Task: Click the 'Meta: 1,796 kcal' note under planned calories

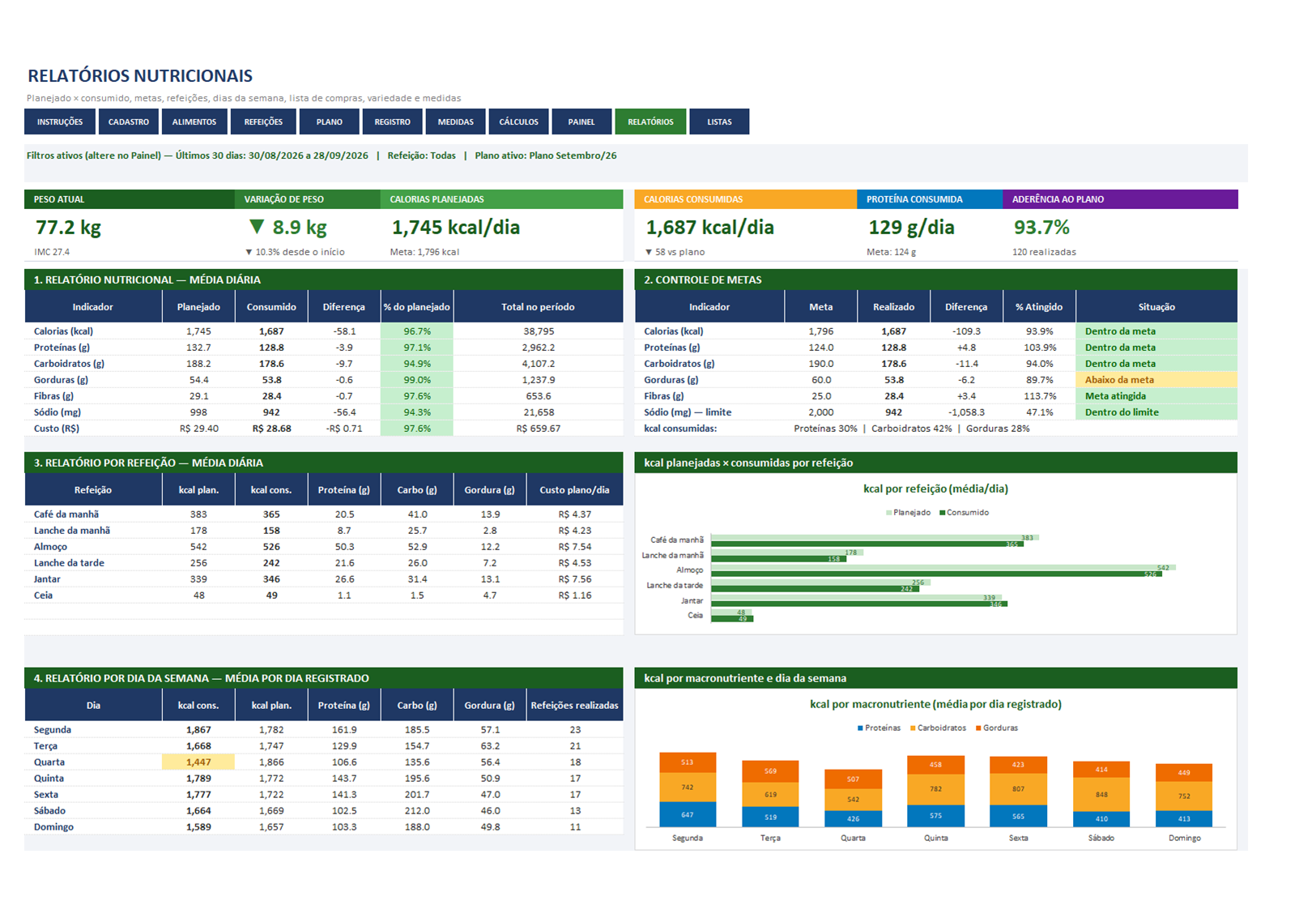Action: [x=424, y=252]
